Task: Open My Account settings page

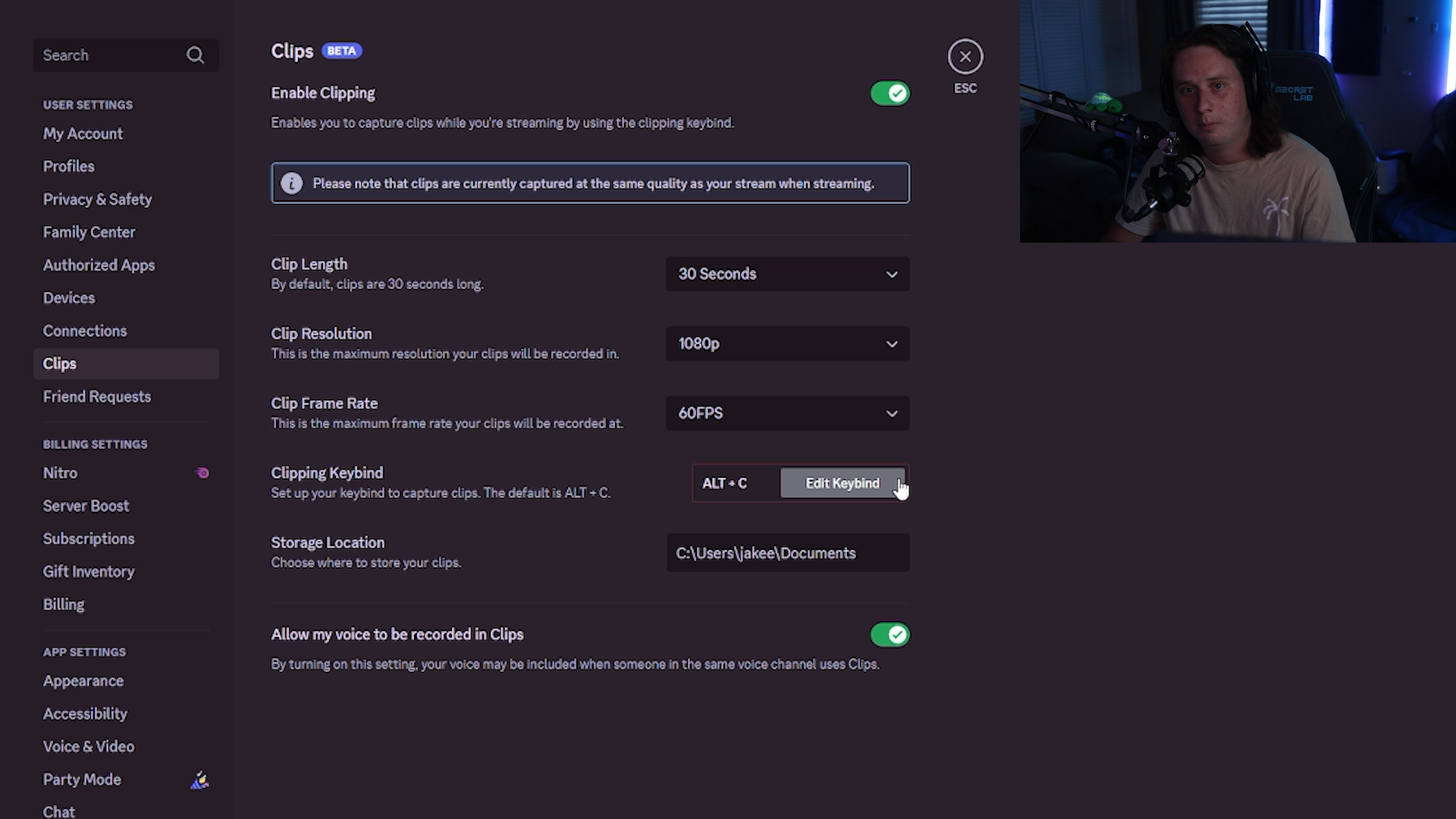Action: tap(83, 133)
